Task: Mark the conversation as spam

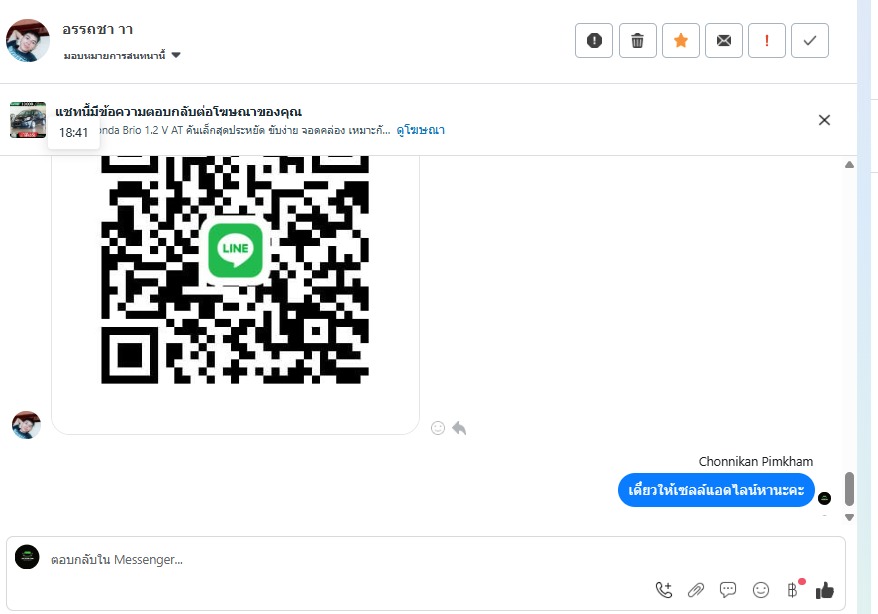Action: [x=594, y=40]
